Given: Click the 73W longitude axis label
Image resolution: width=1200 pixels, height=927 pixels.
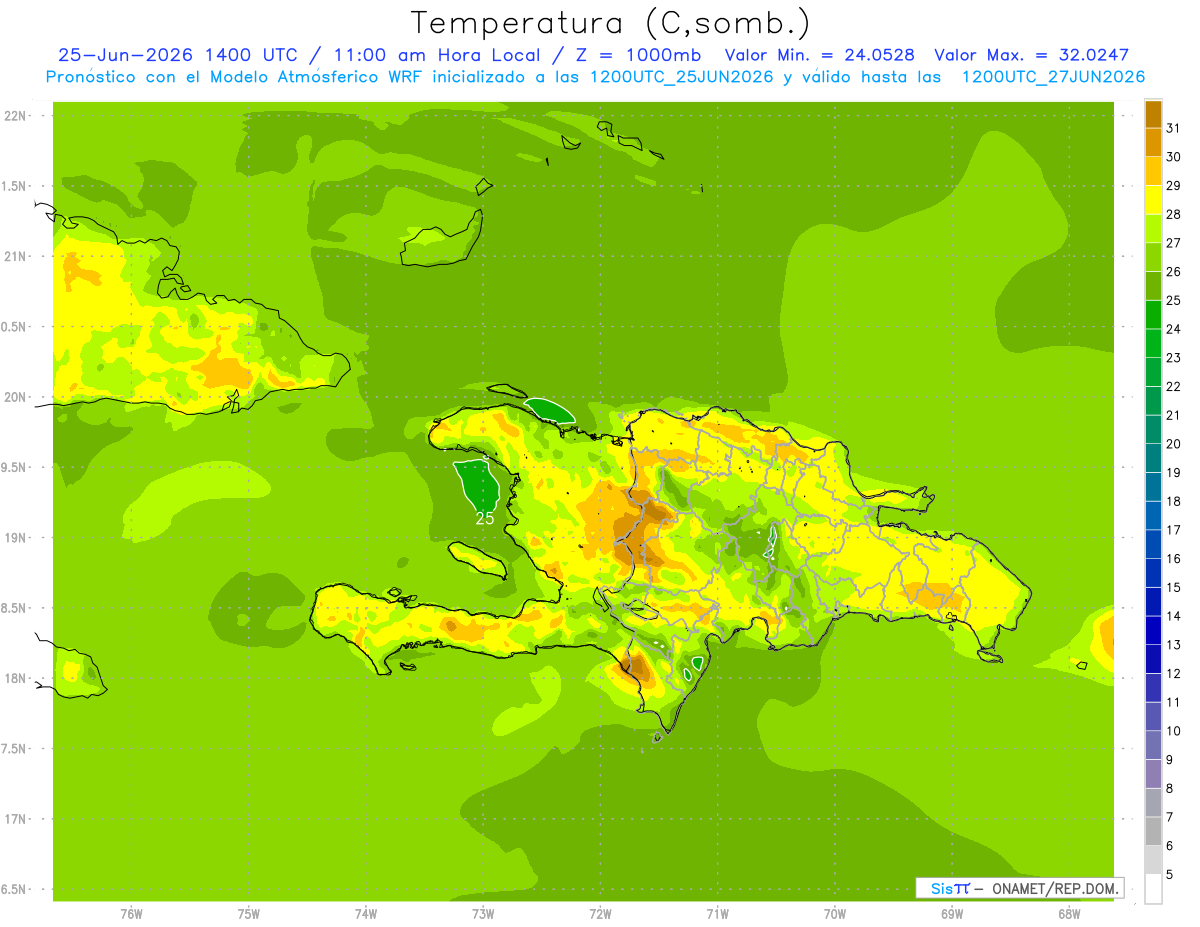Looking at the screenshot, I should pos(483,913).
